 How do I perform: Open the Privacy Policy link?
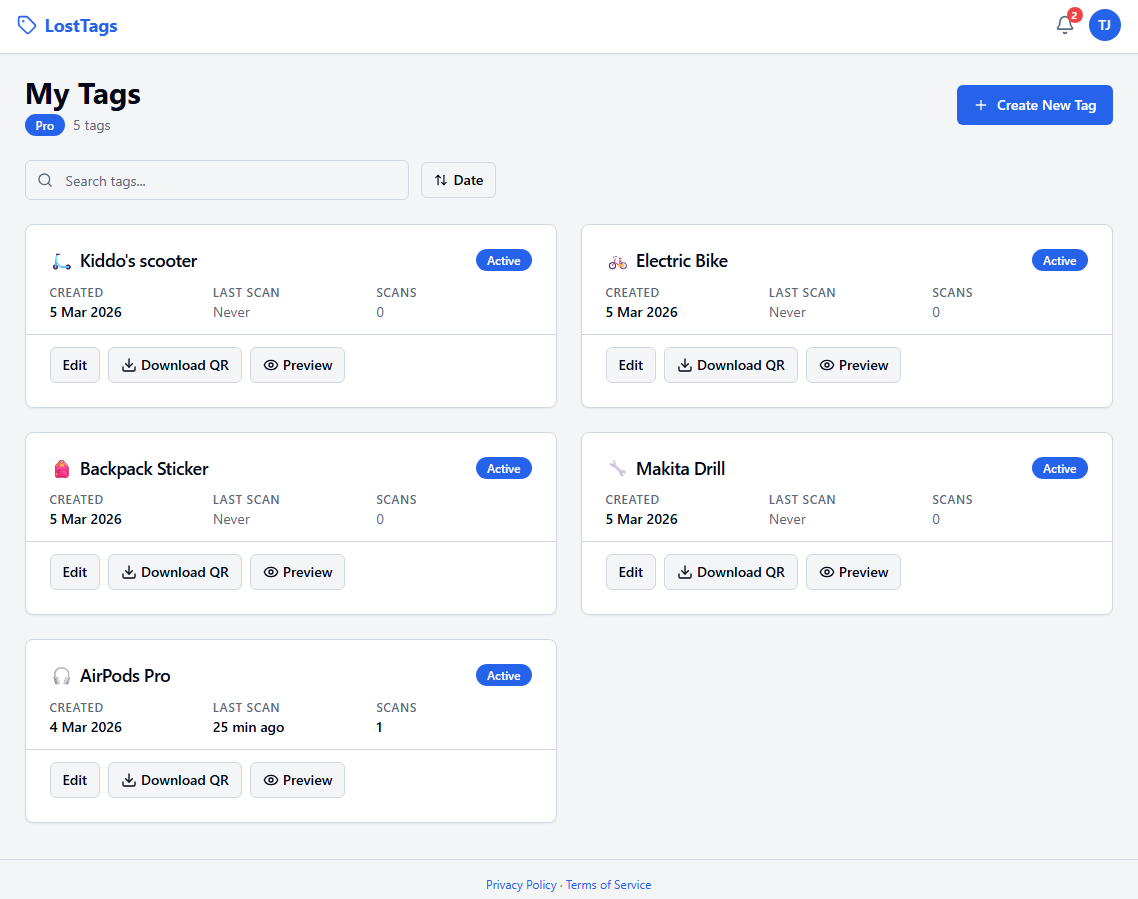(521, 884)
